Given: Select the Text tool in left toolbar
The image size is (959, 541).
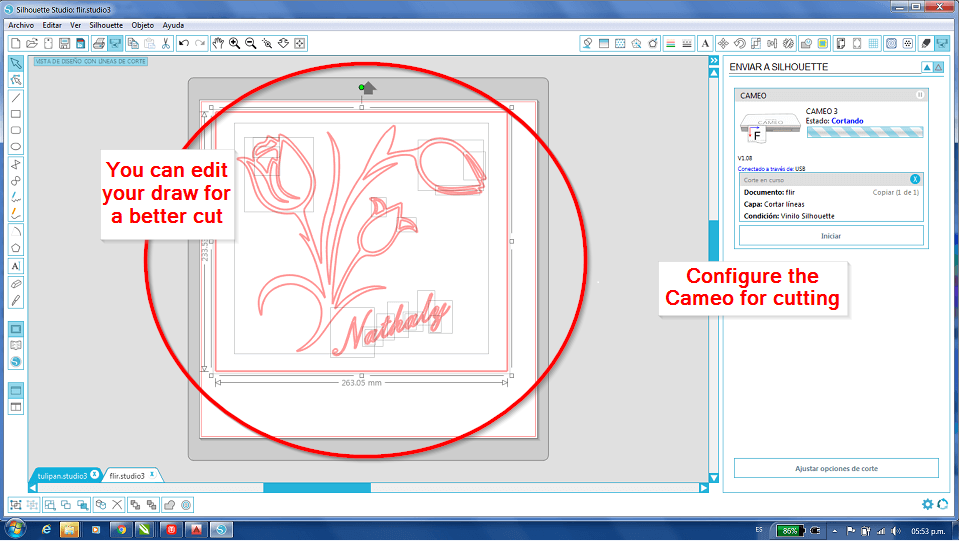Looking at the screenshot, I should (16, 266).
